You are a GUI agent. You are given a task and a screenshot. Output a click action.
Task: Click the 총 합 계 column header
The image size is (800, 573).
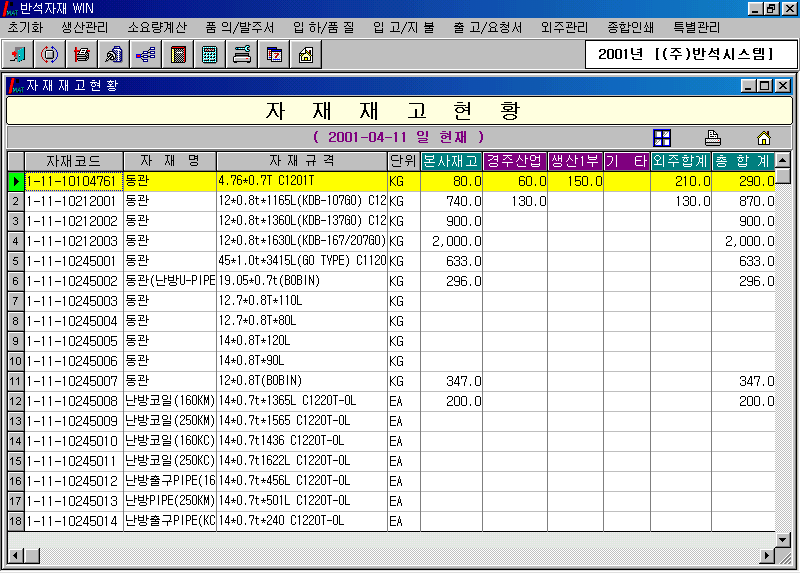tap(743, 160)
